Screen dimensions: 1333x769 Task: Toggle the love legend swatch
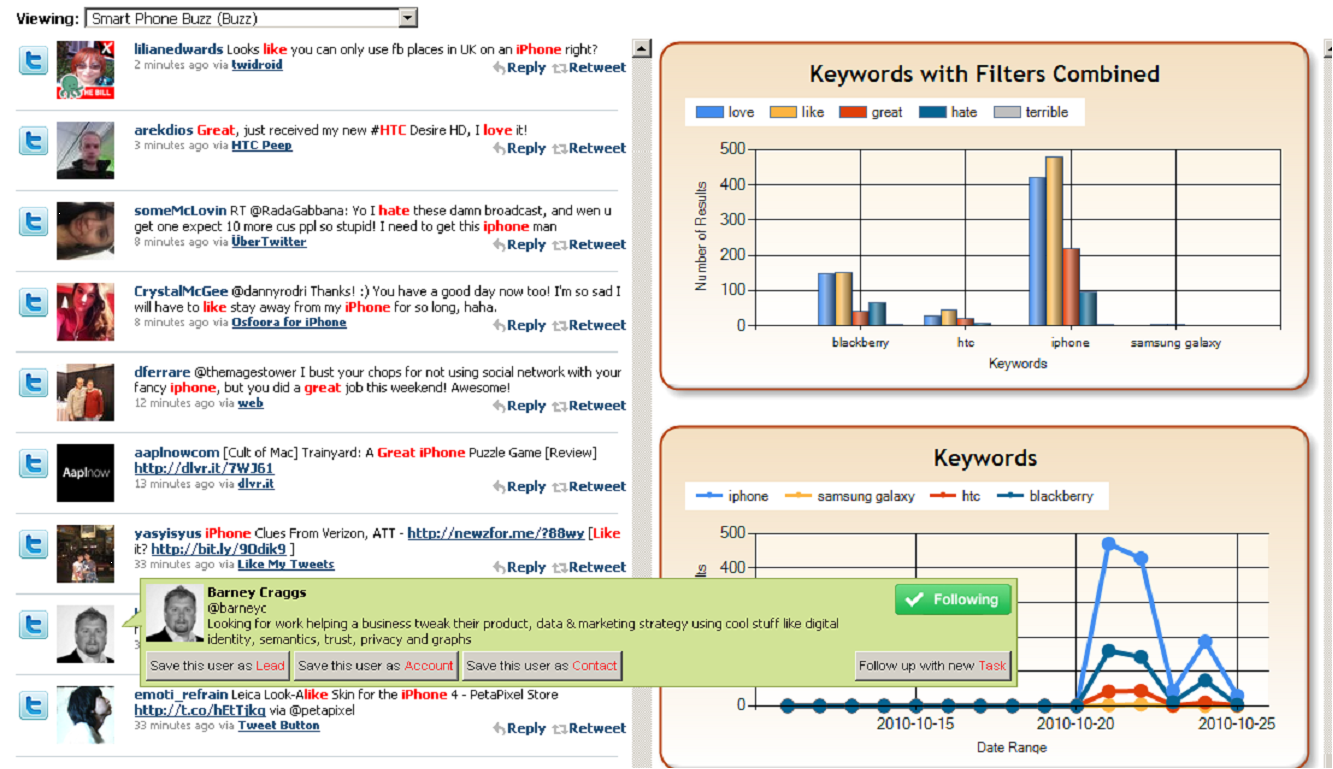[709, 112]
